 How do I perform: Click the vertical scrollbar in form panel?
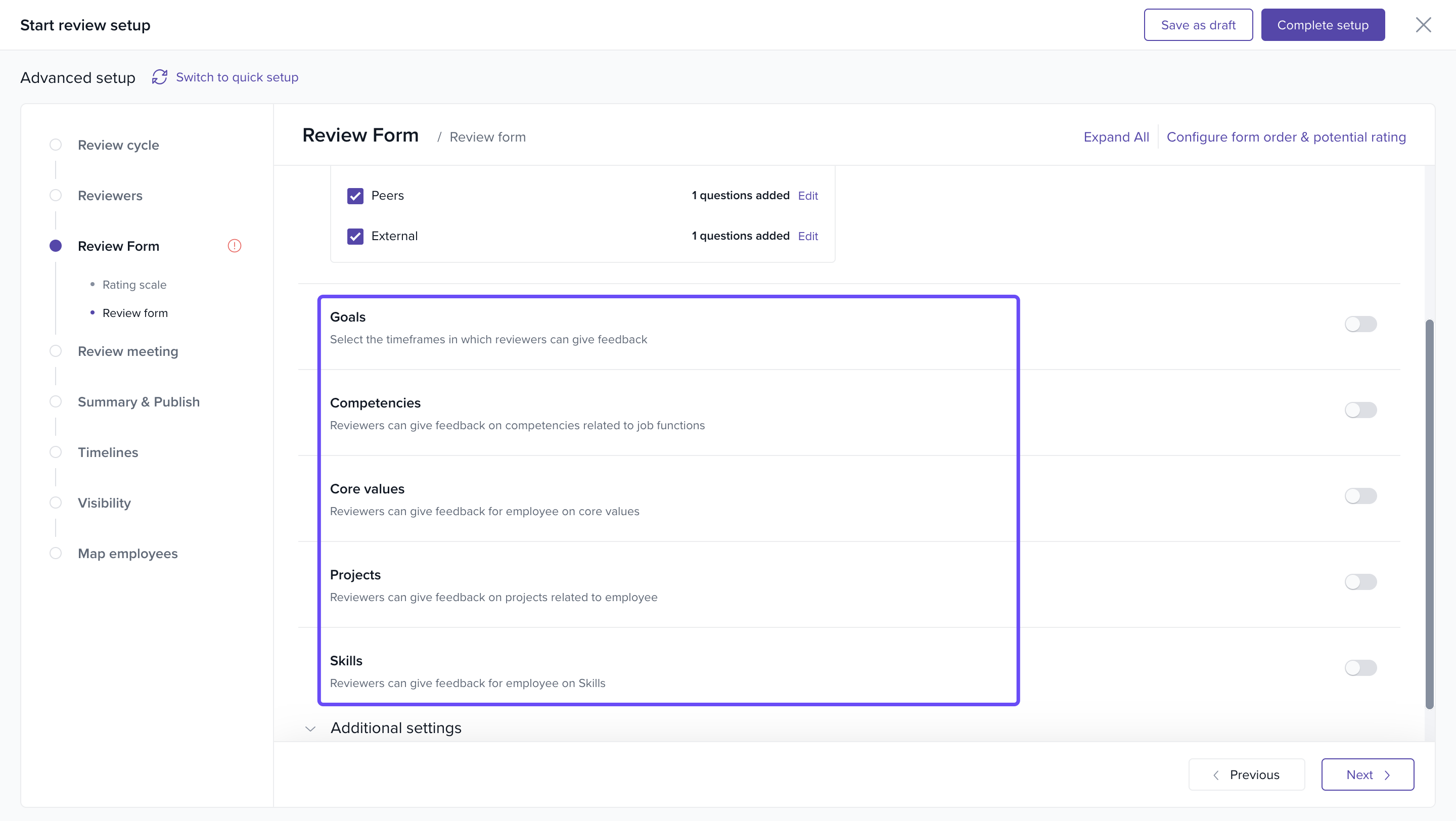[1429, 513]
